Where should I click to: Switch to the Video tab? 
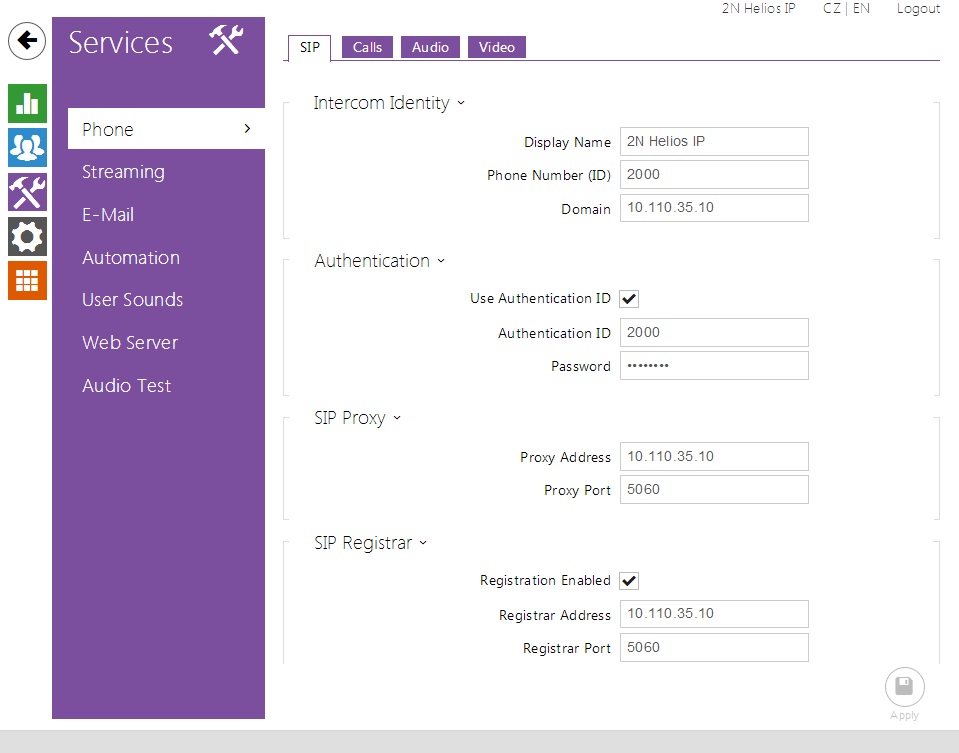(x=496, y=47)
